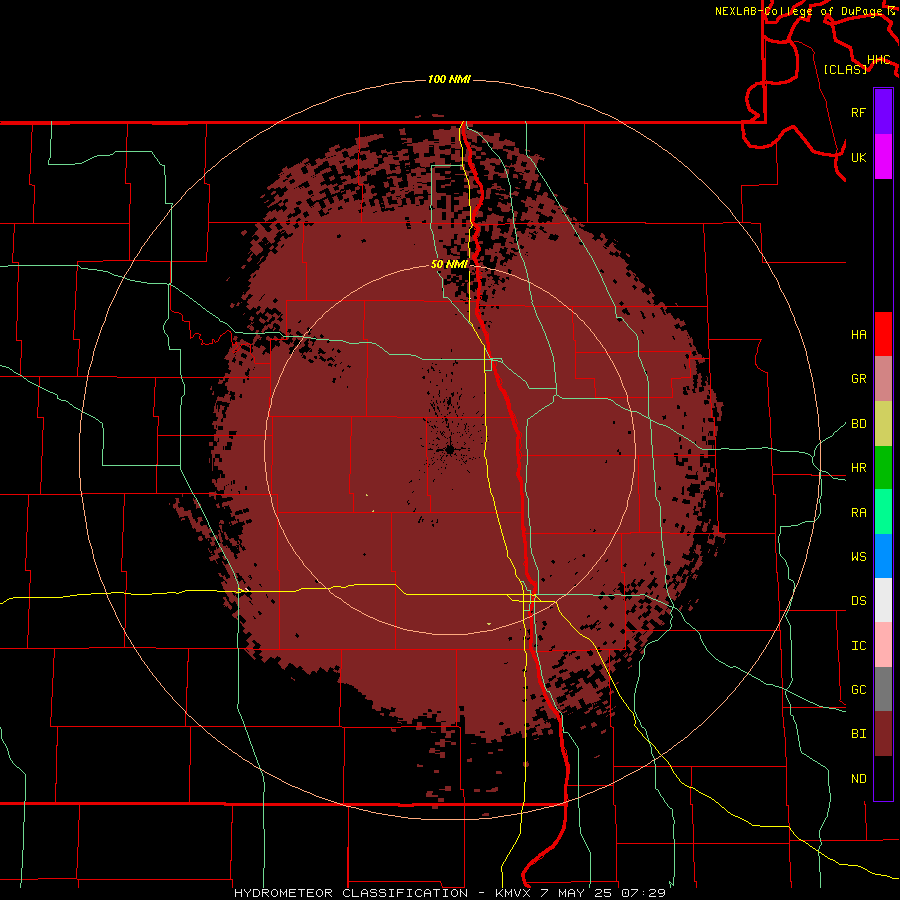
Task: Click the BD yellow legend swatch
Action: point(883,423)
